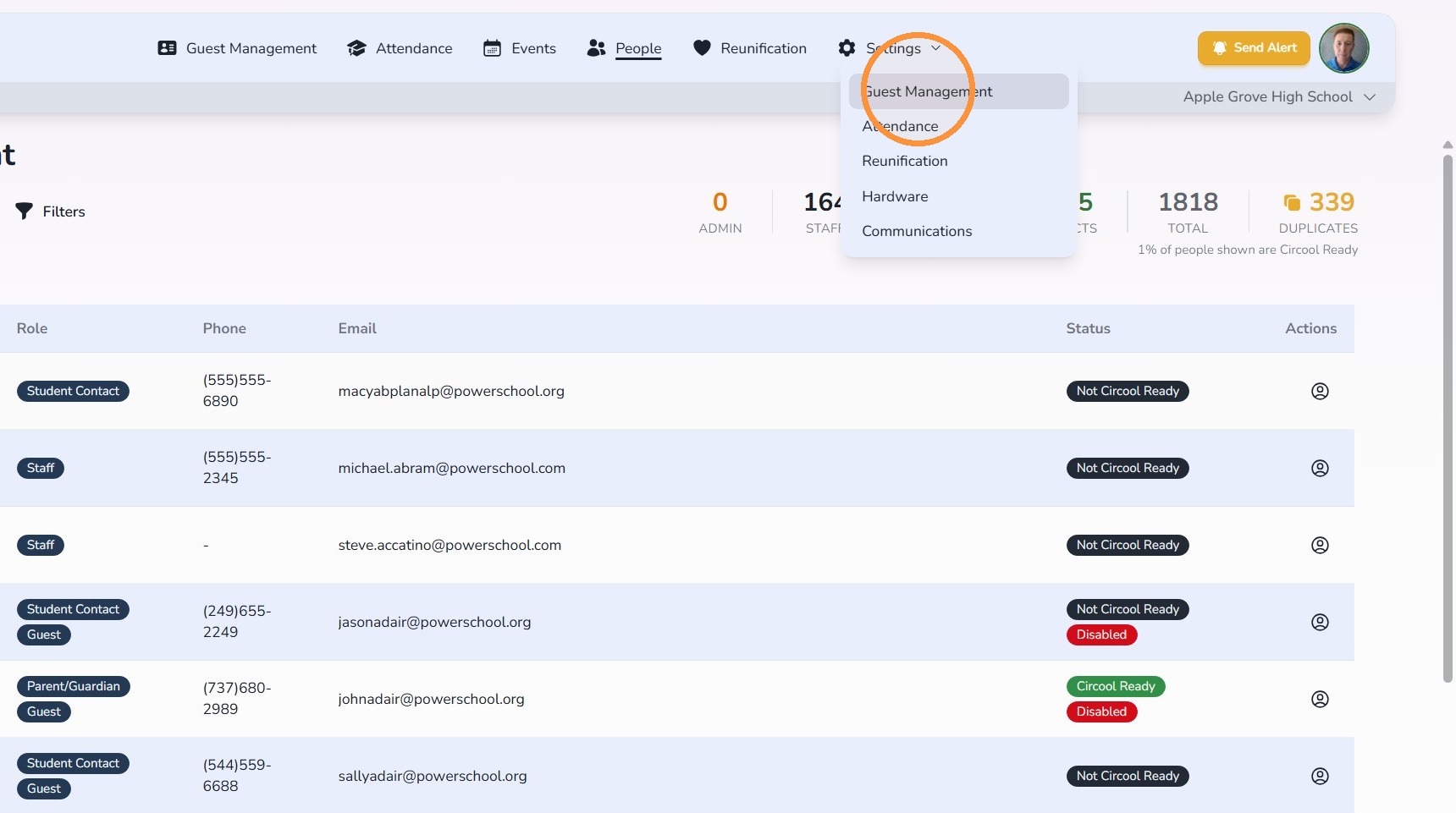Click the Status column header

[x=1088, y=328]
